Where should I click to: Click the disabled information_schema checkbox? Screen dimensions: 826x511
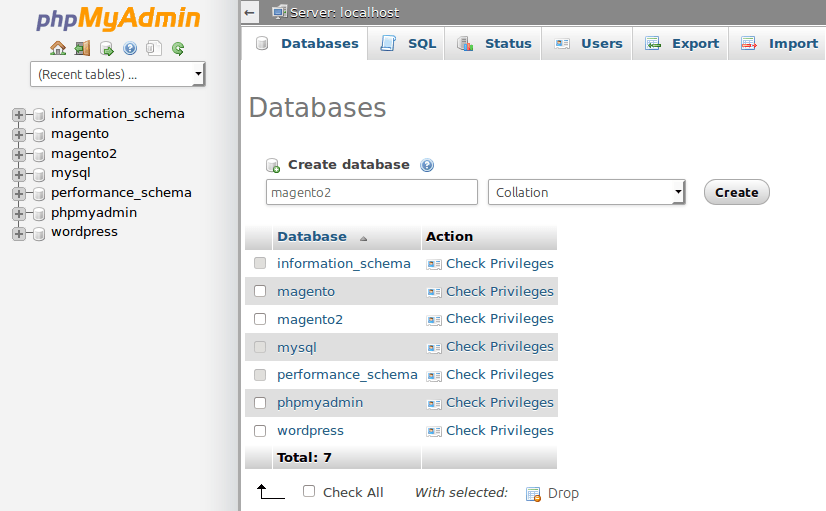260,263
